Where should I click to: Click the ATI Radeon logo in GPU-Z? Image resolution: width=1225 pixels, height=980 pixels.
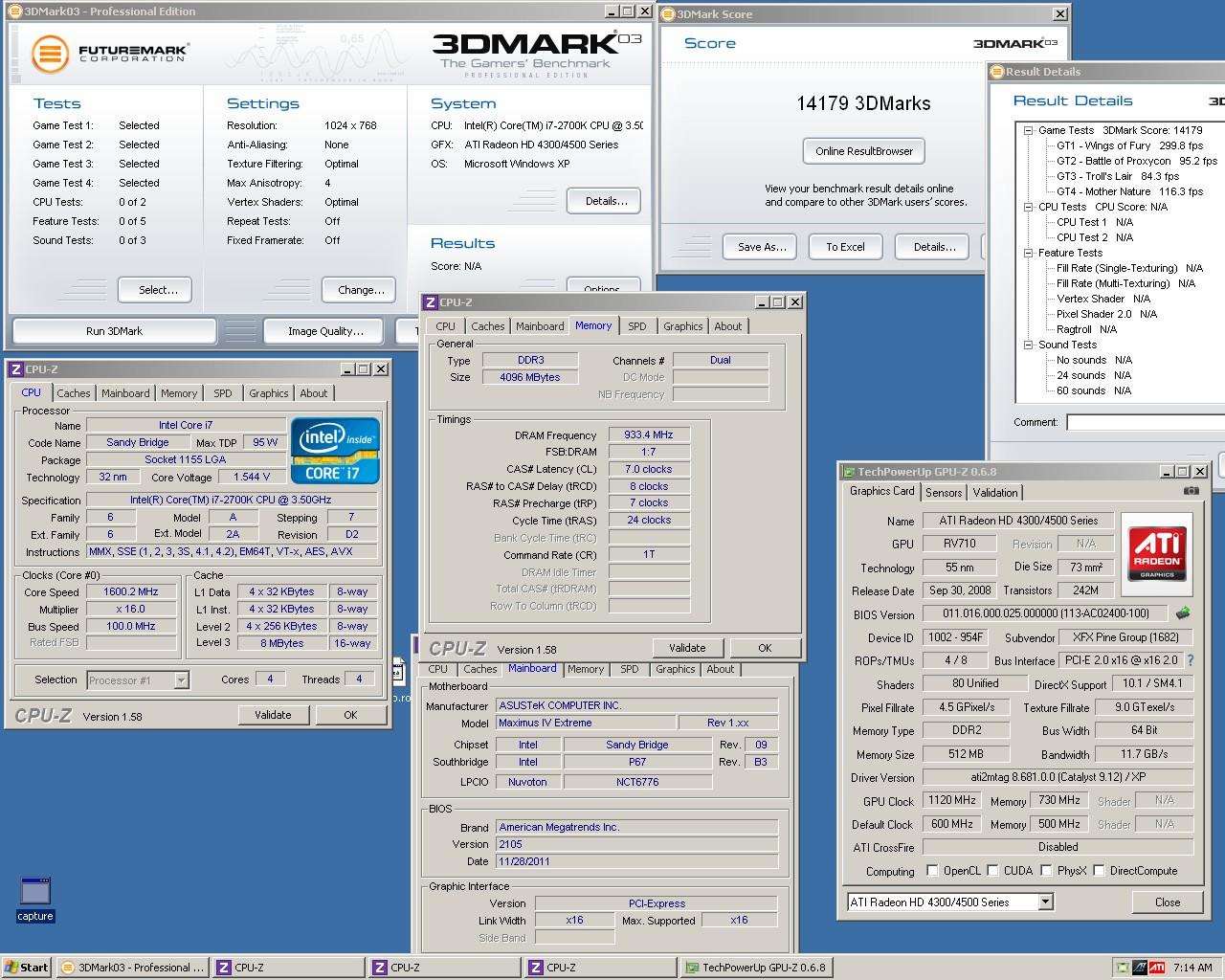tap(1157, 552)
